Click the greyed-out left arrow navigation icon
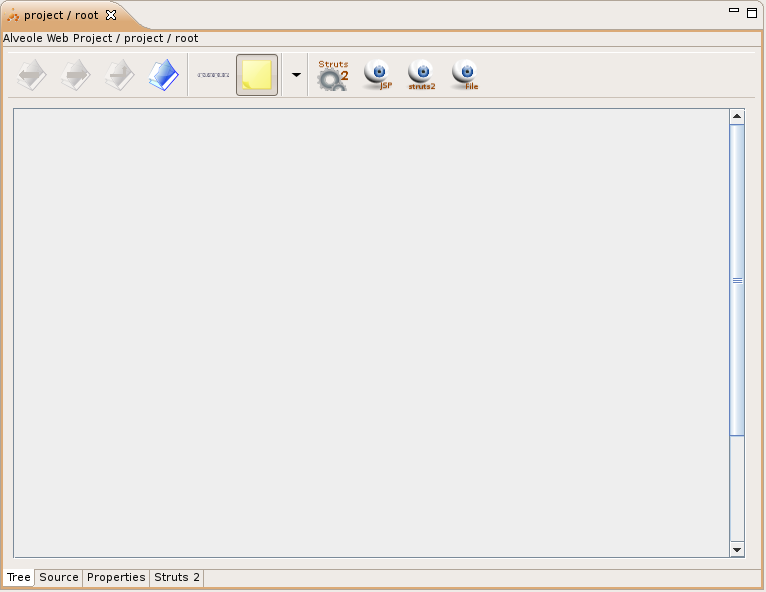Screen dimensions: 766x592 32,76
